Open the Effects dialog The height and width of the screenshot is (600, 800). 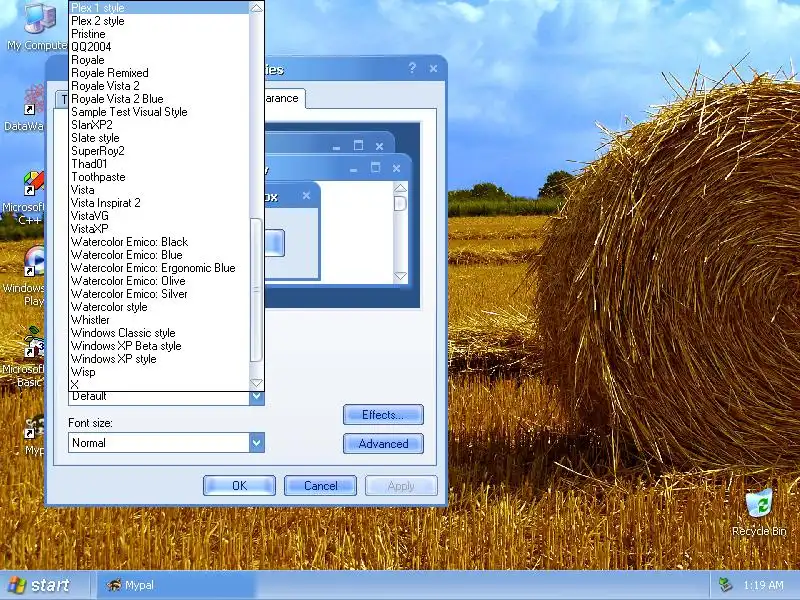[x=383, y=415]
